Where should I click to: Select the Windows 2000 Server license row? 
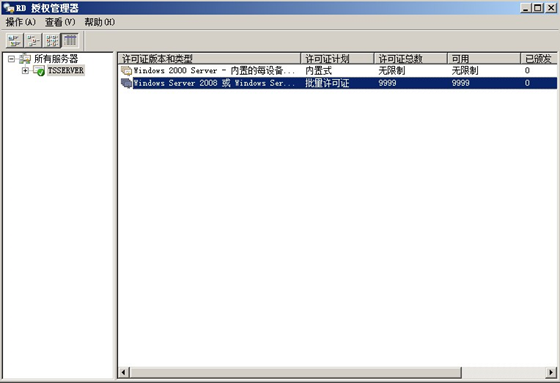[338, 70]
